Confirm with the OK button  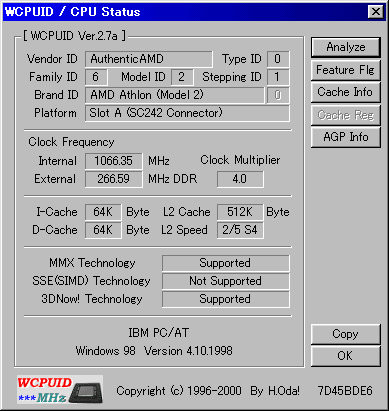coord(346,356)
